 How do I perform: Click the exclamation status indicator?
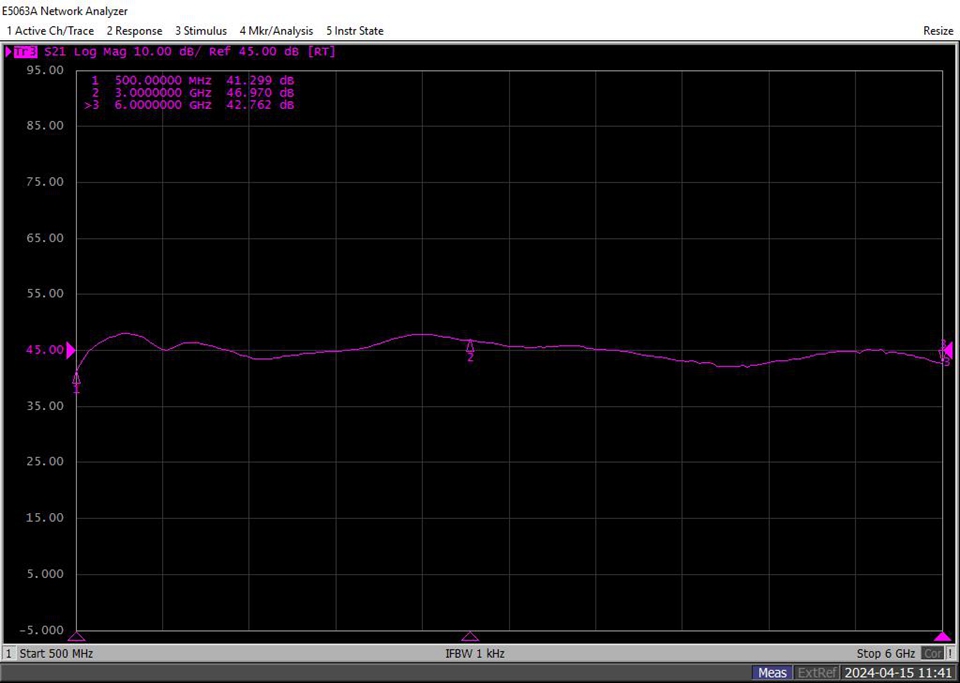click(x=950, y=654)
